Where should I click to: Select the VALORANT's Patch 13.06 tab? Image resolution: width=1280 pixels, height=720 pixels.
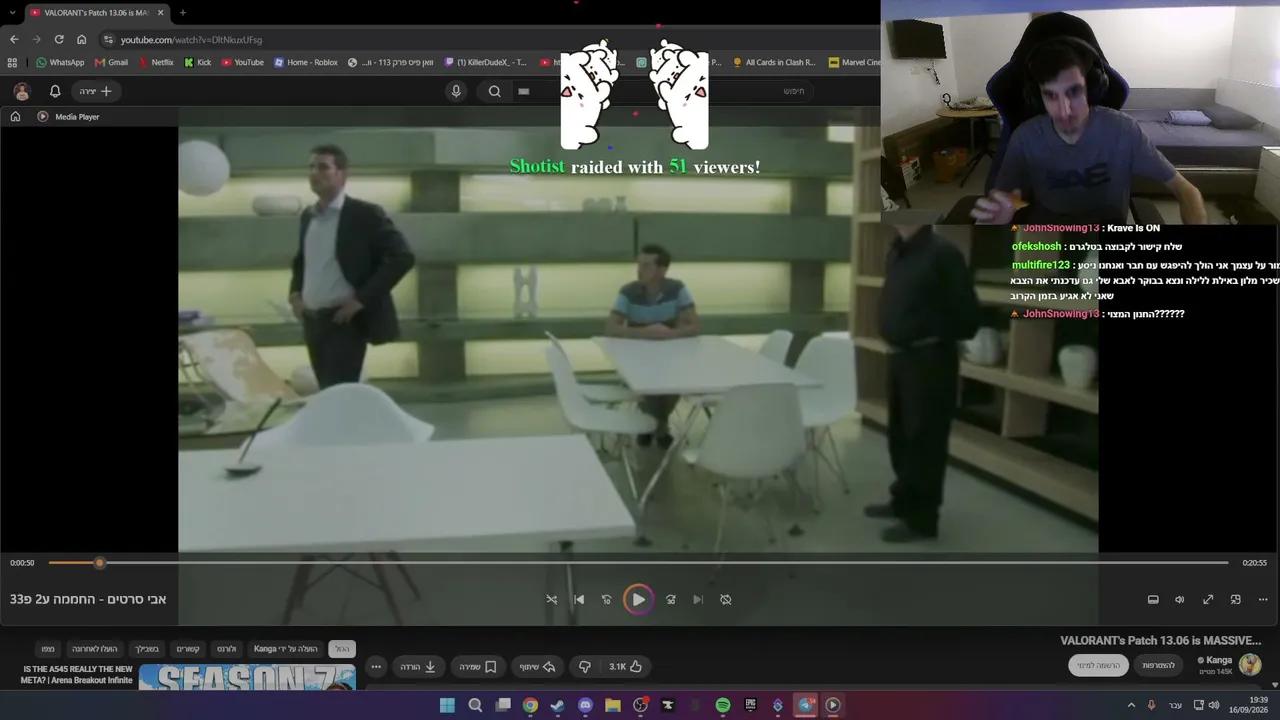coord(95,13)
